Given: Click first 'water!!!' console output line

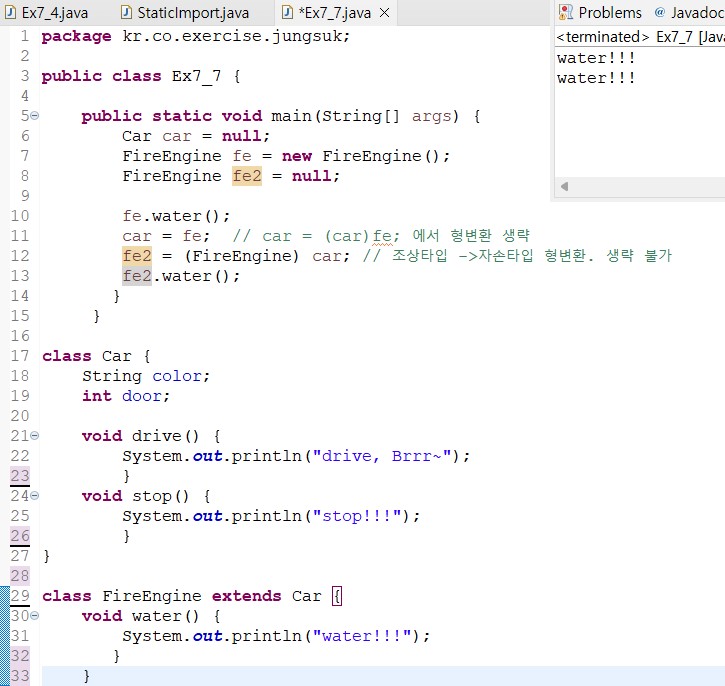Looking at the screenshot, I should pyautogui.click(x=596, y=58).
